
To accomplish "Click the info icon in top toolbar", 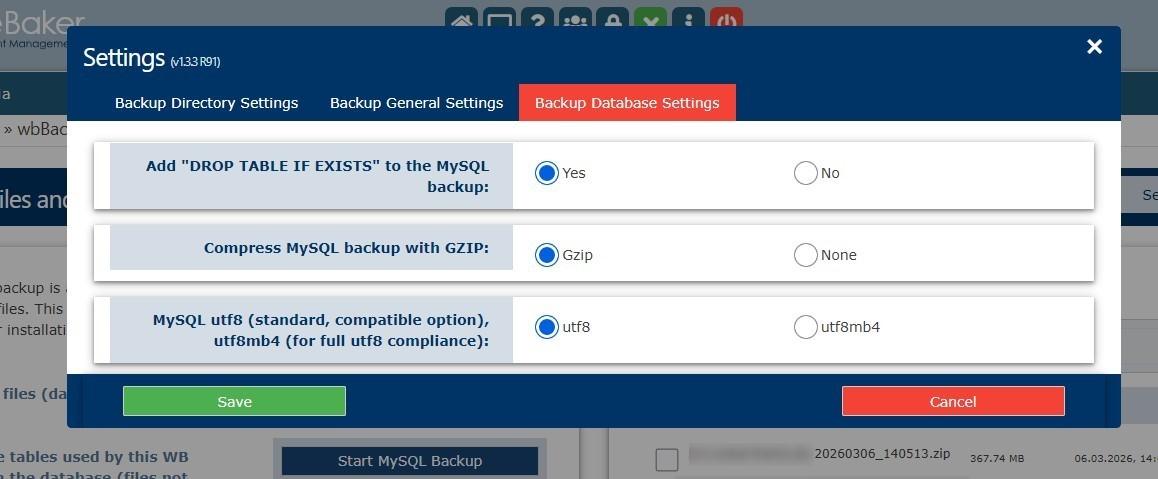I will click(x=688, y=19).
